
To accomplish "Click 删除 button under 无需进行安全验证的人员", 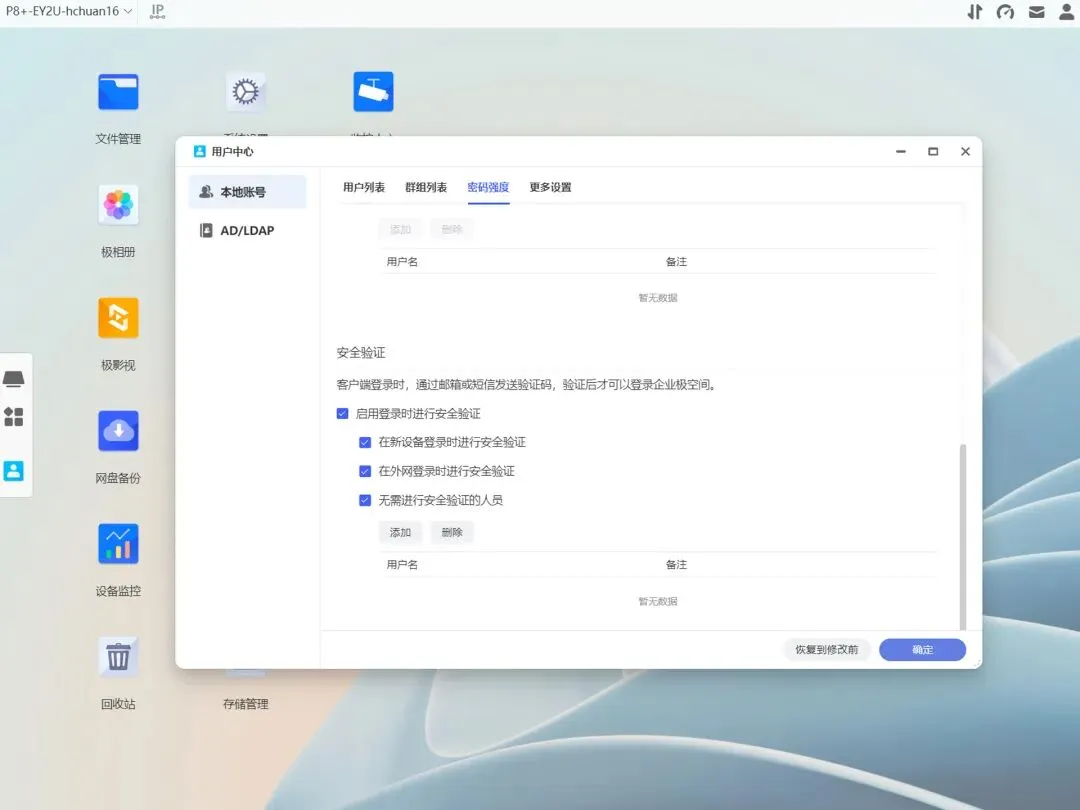I will tap(452, 532).
